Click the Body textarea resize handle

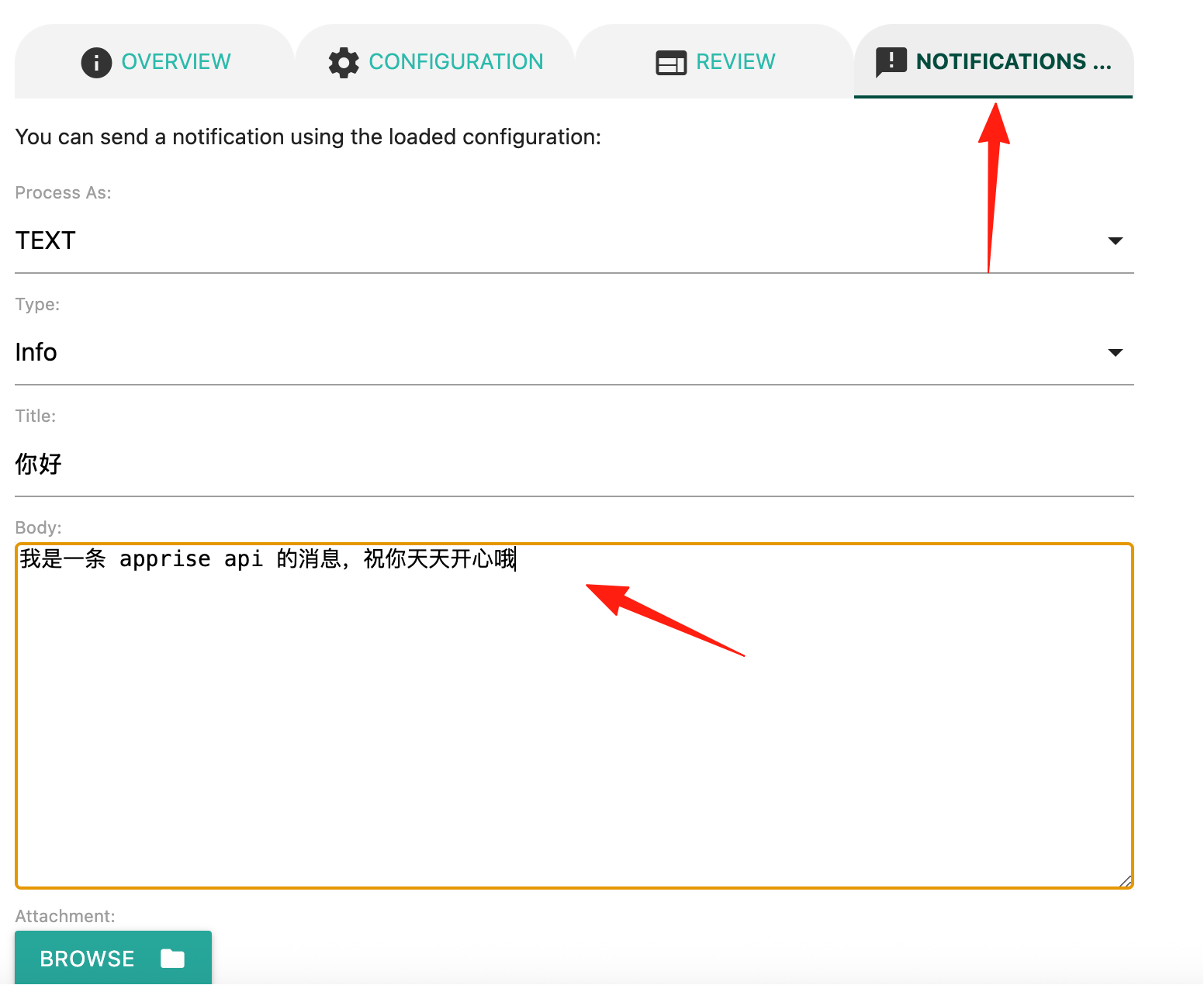pos(1125,880)
